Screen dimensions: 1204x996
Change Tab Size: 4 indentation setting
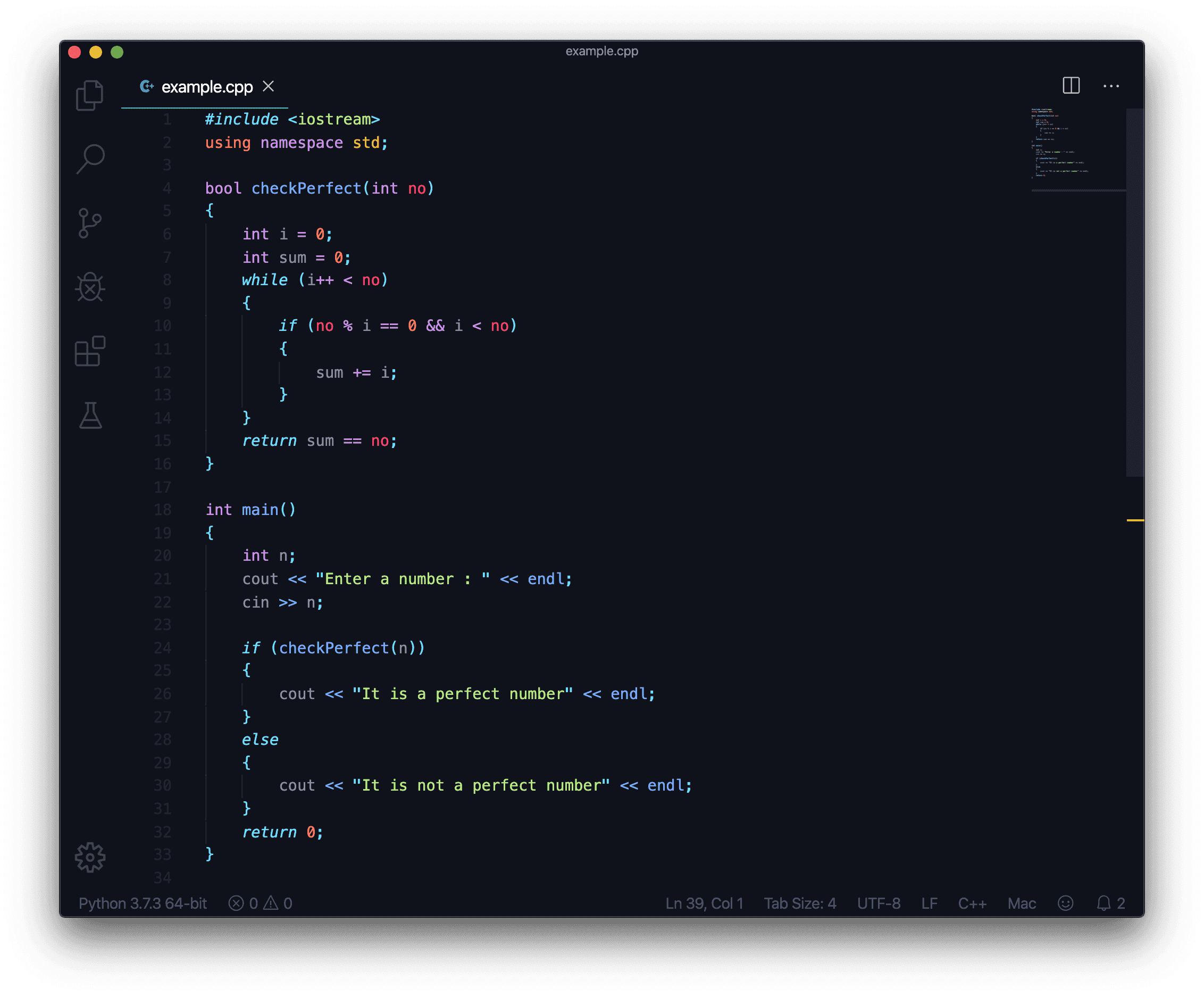point(800,903)
